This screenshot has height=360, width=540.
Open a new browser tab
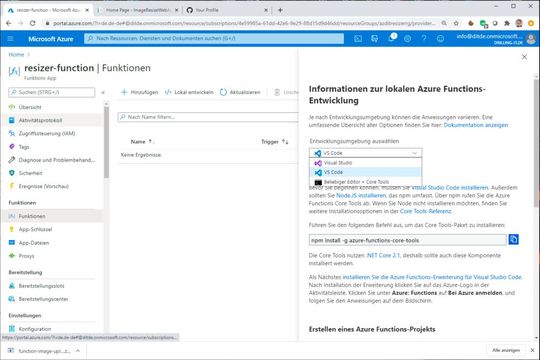click(280, 10)
